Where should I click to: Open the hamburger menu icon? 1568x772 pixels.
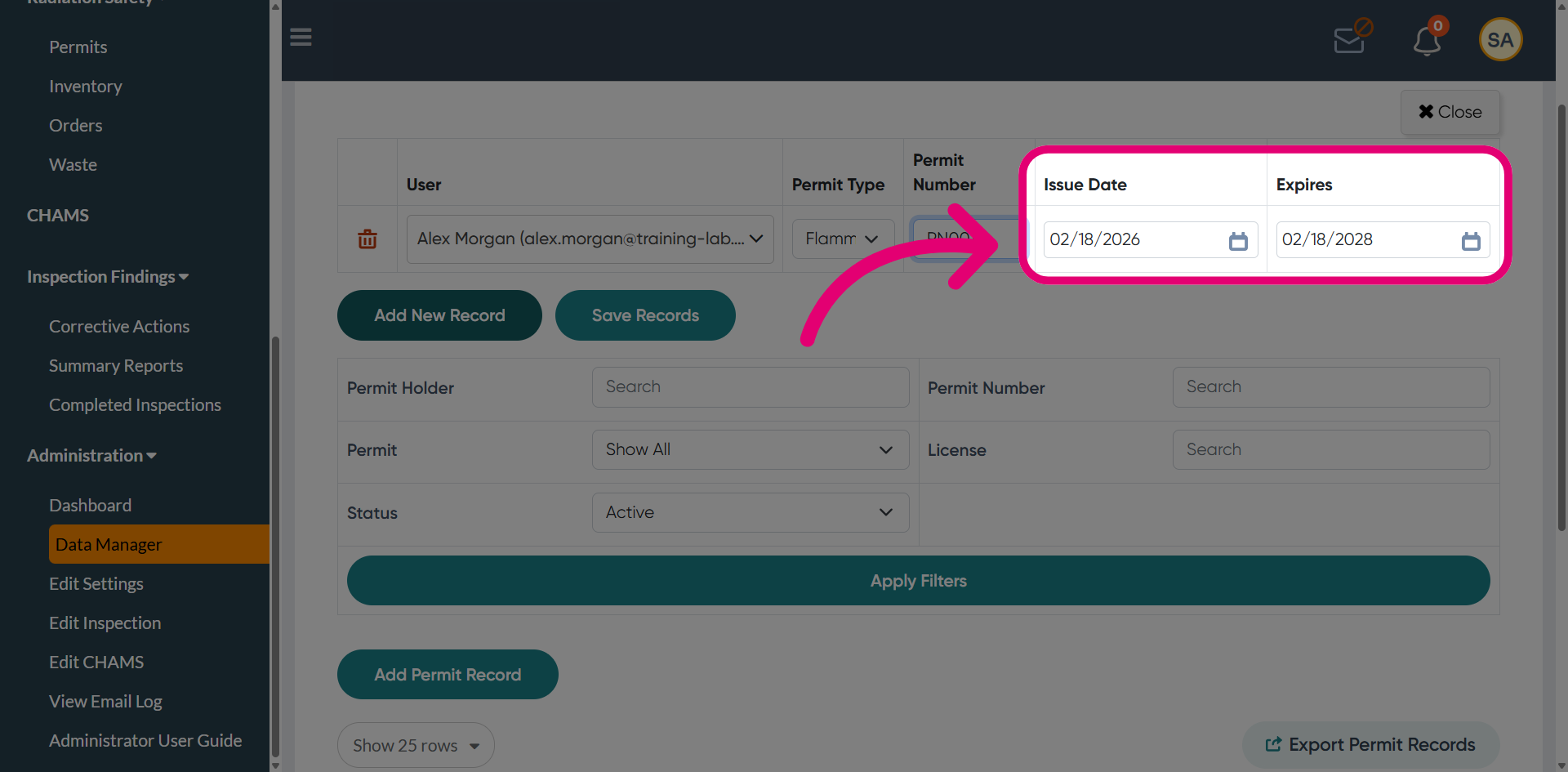301,38
